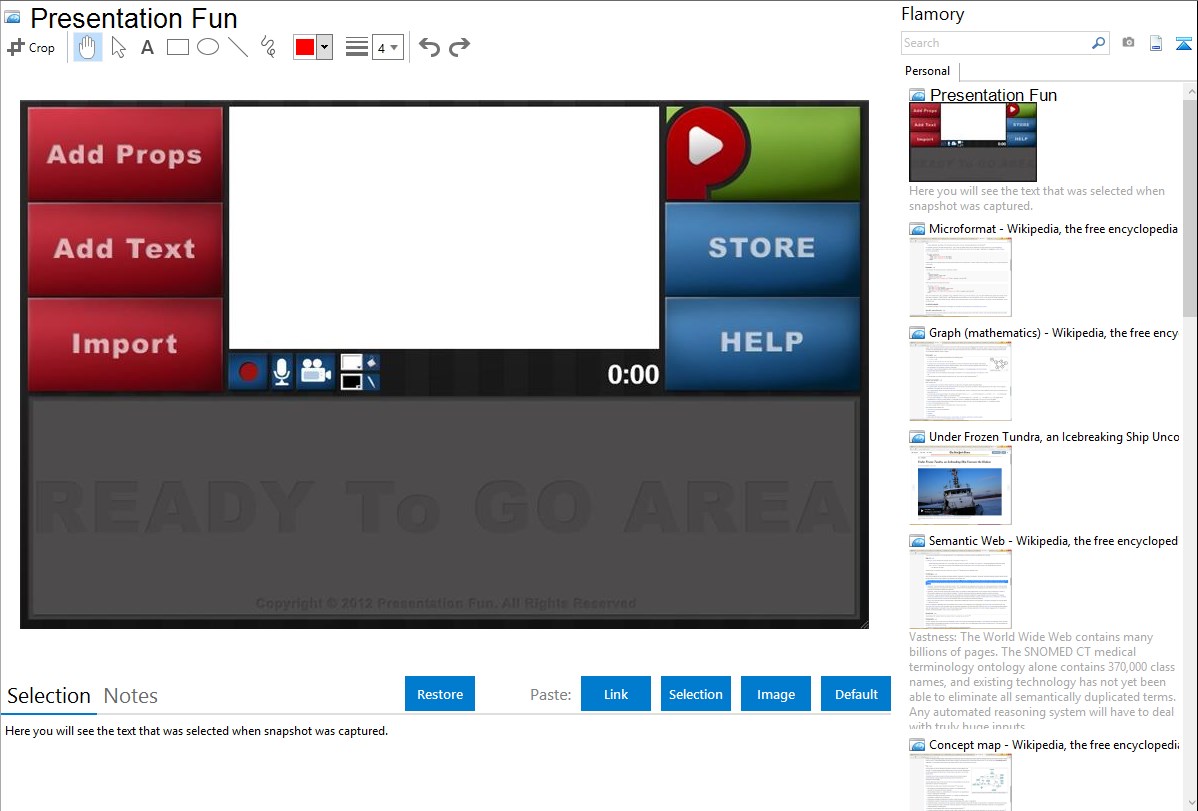The image size is (1198, 811).
Task: Choose the arrow pointer tool
Action: click(x=118, y=47)
